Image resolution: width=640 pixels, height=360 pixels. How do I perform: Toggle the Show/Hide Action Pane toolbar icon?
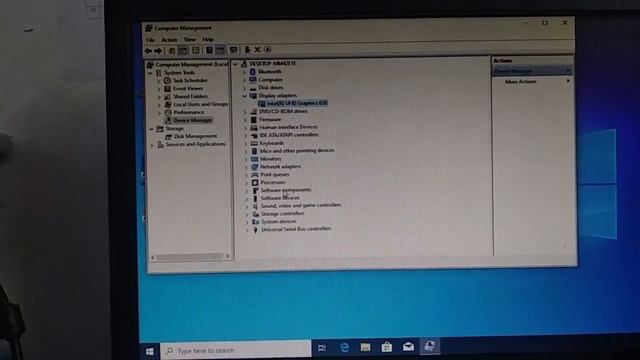(x=220, y=50)
